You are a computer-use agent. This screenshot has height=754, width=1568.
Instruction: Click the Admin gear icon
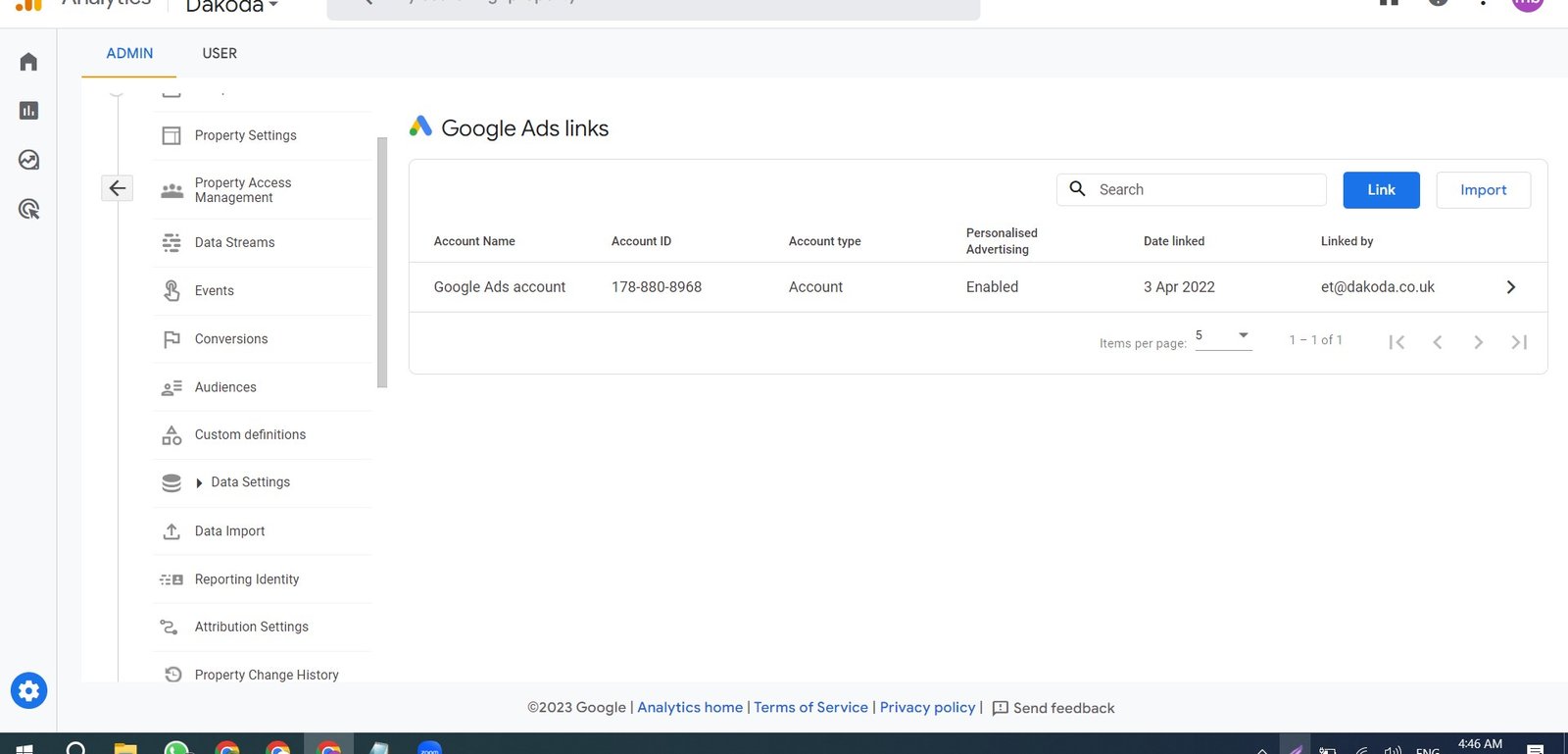pyautogui.click(x=28, y=691)
